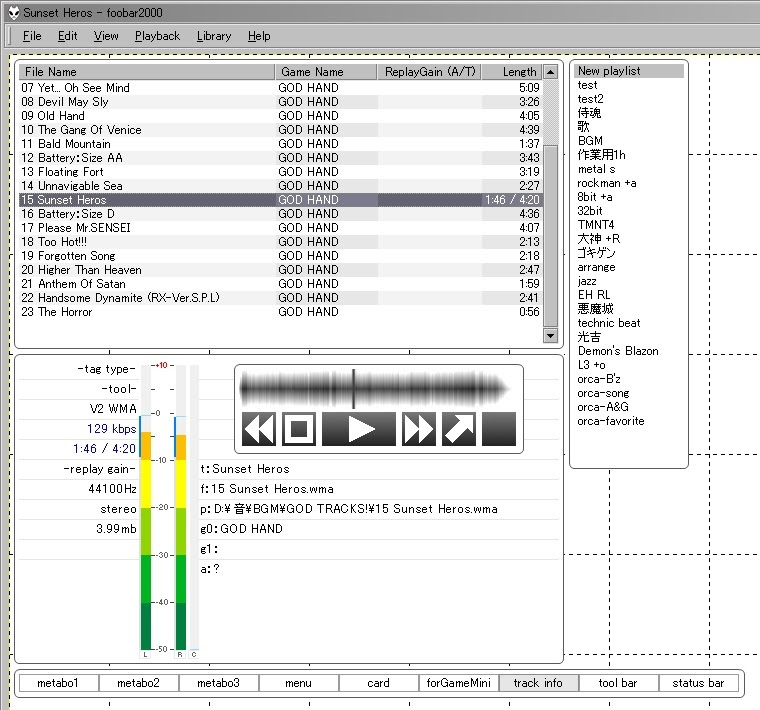Viewport: 760px width, 710px height.
Task: Switch to the tool bar tab
Action: (618, 683)
